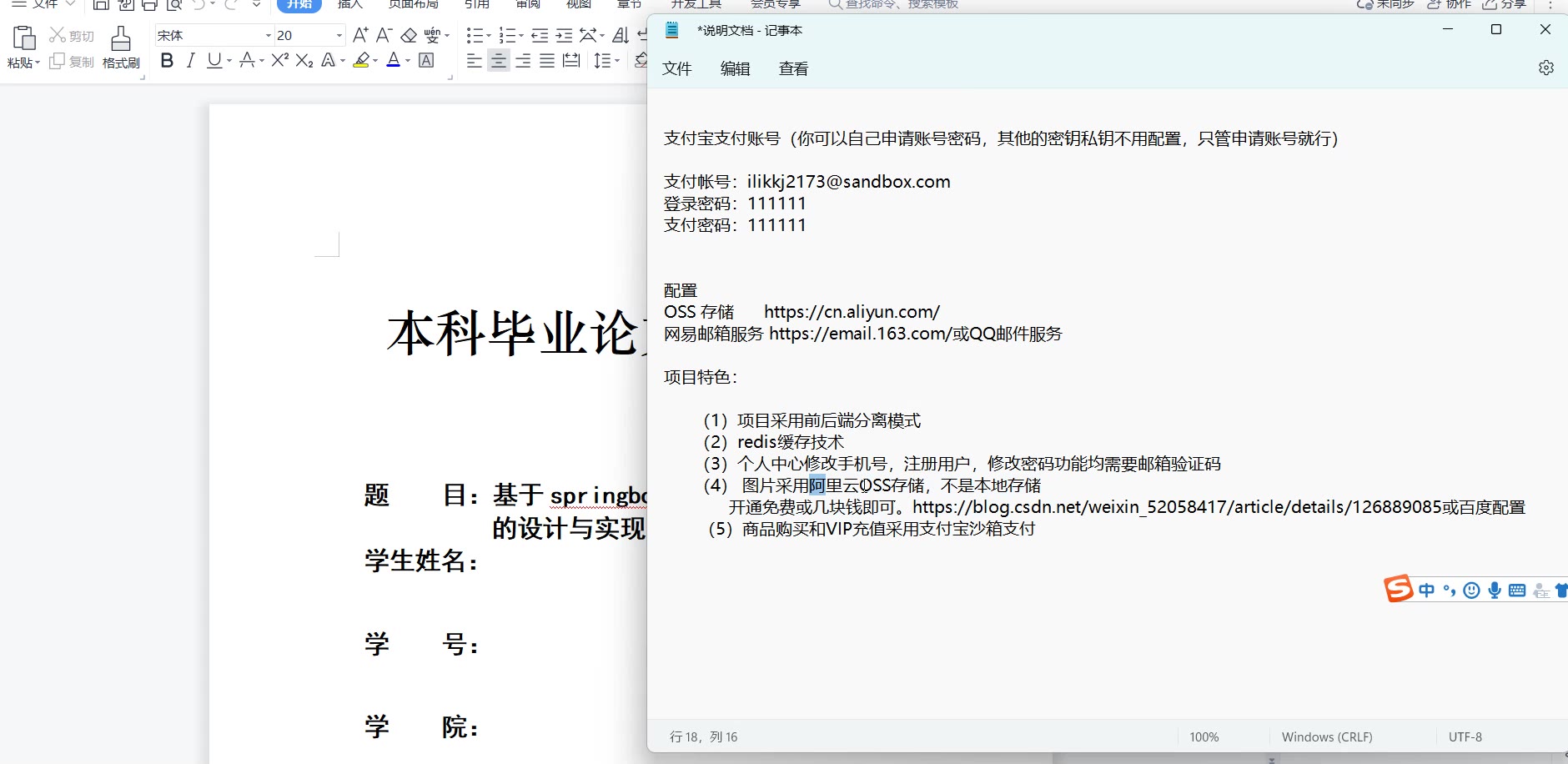The height and width of the screenshot is (764, 1568).
Task: Select the Format Painter (格式刷) brush
Action: coord(121,38)
